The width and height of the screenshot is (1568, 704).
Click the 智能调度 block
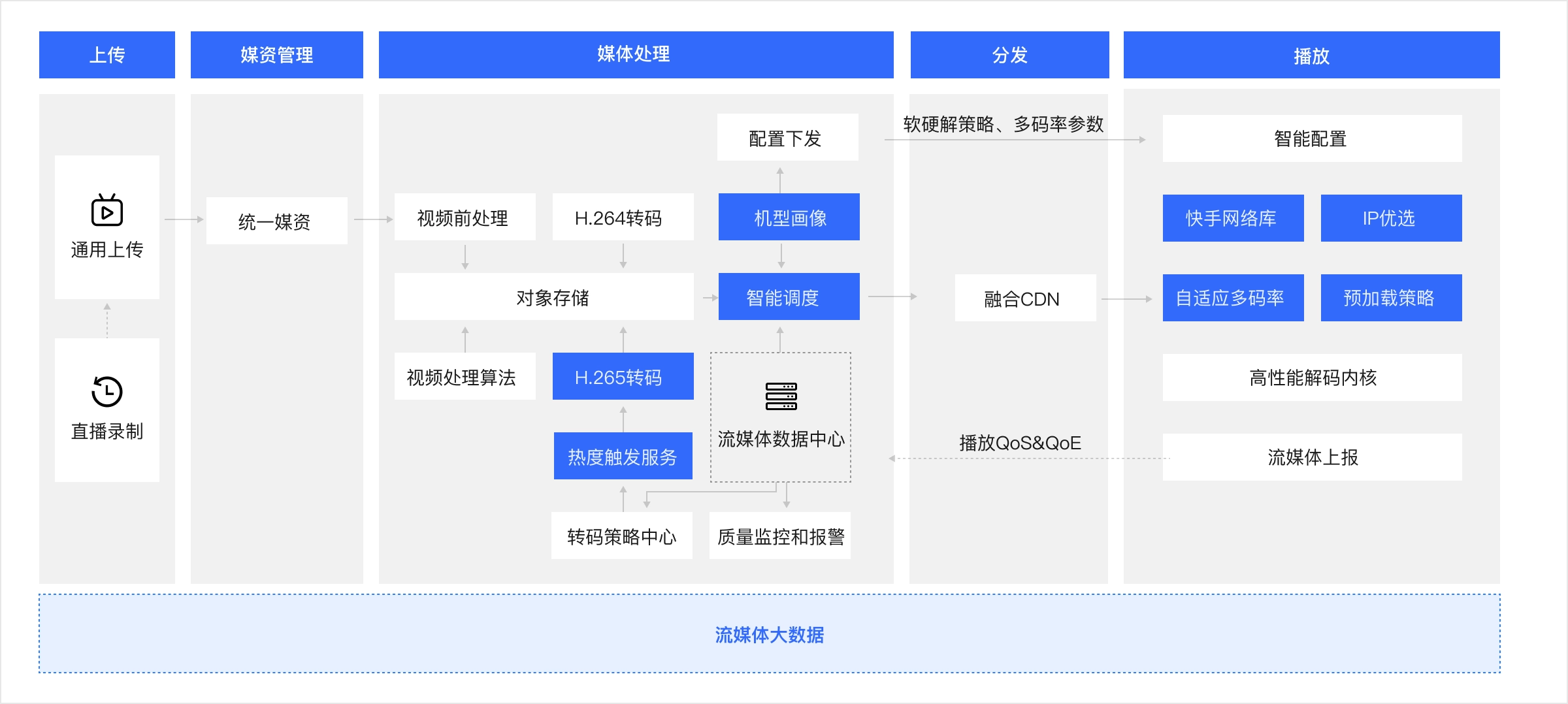click(789, 297)
